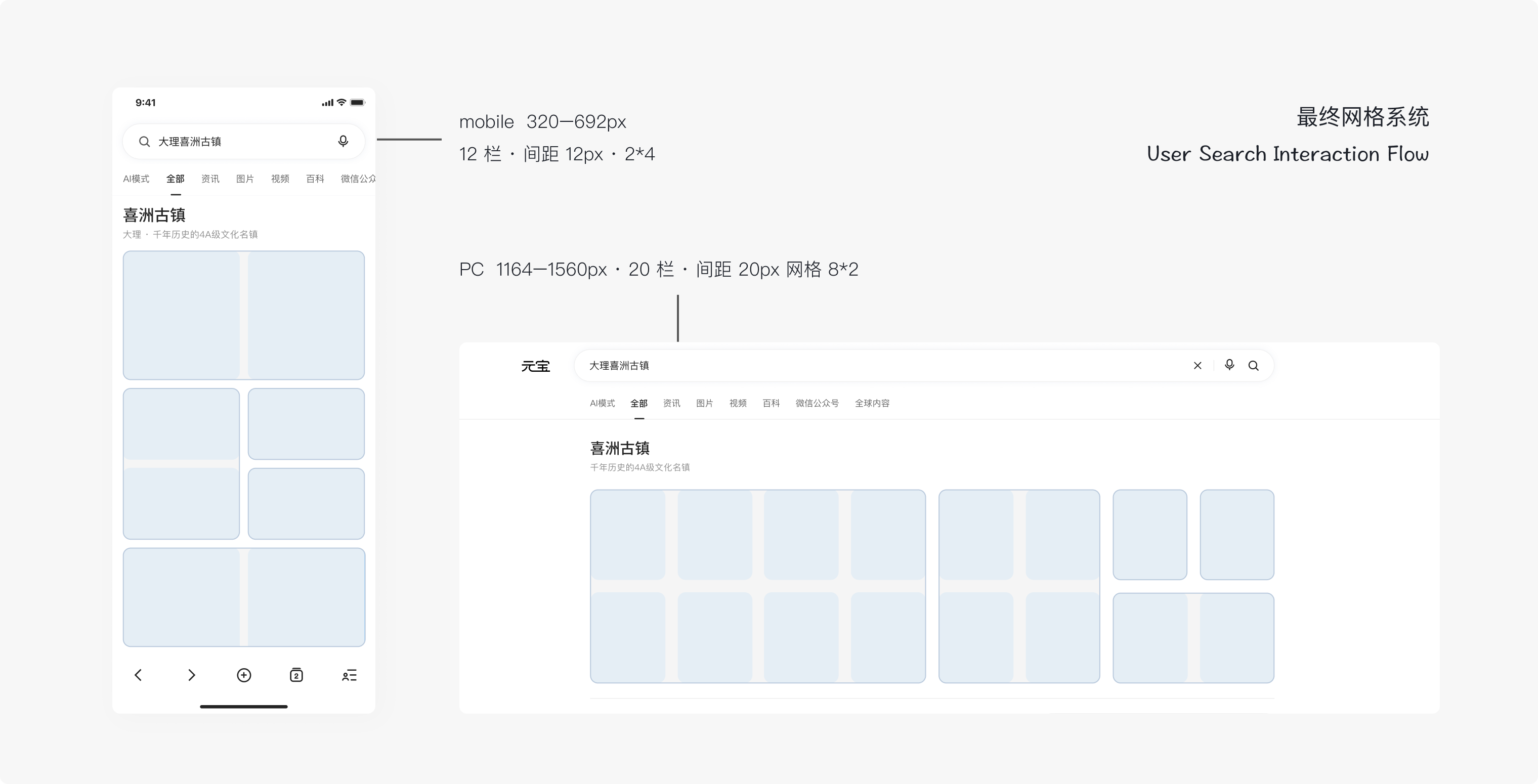
Task: Click the PC microphone icon
Action: click(1229, 365)
